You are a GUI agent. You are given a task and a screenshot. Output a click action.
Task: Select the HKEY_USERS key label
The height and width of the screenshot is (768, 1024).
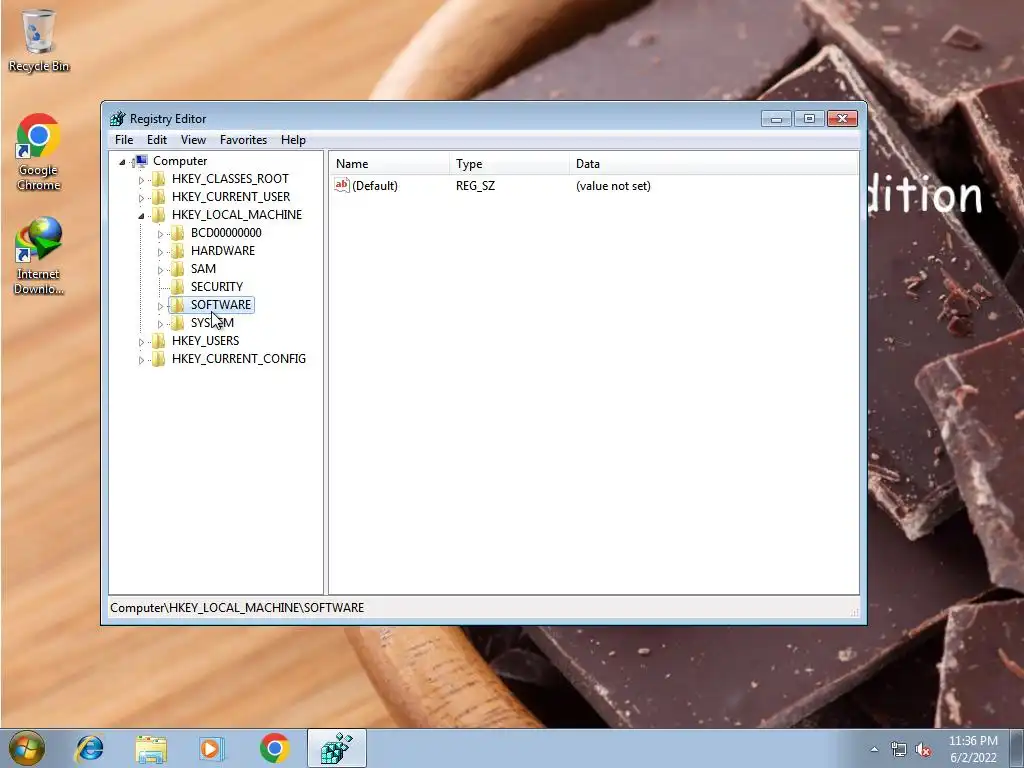pos(205,341)
